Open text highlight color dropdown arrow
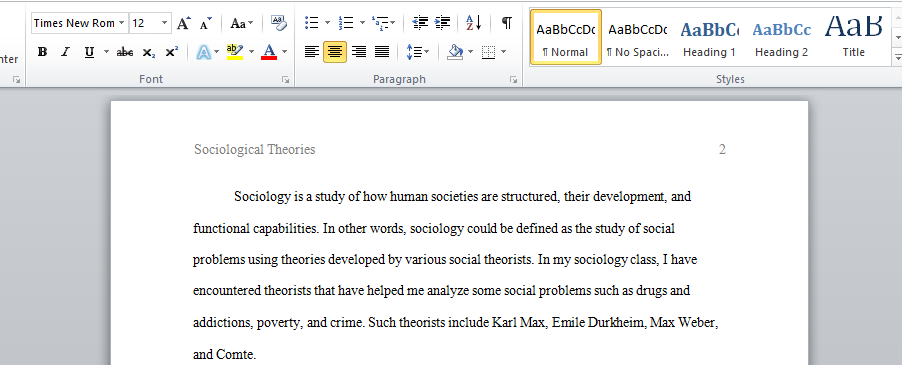The height and width of the screenshot is (365, 902). (x=251, y=52)
